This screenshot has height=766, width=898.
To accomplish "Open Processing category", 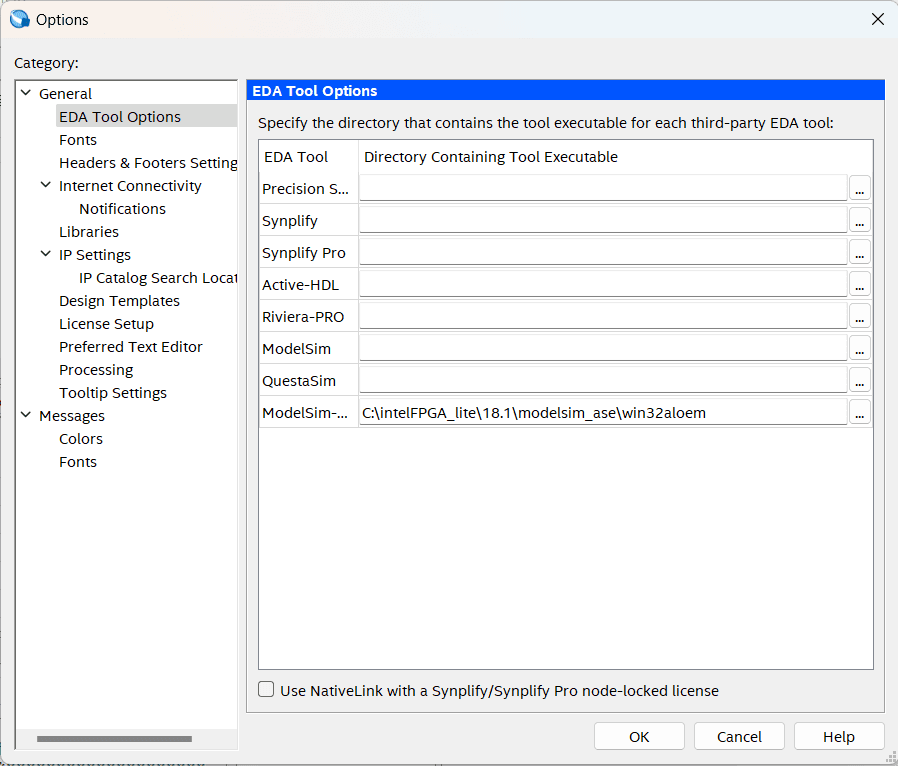I will (96, 370).
